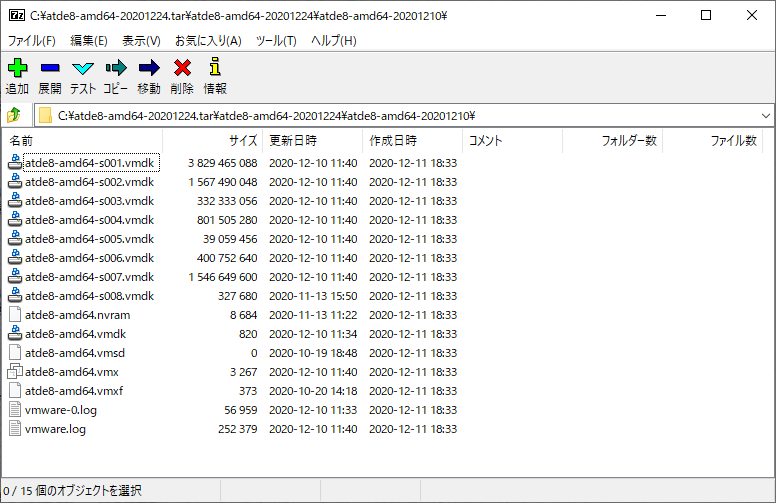Sort by the 更新日時 column header
776x503 pixels.
pyautogui.click(x=293, y=141)
